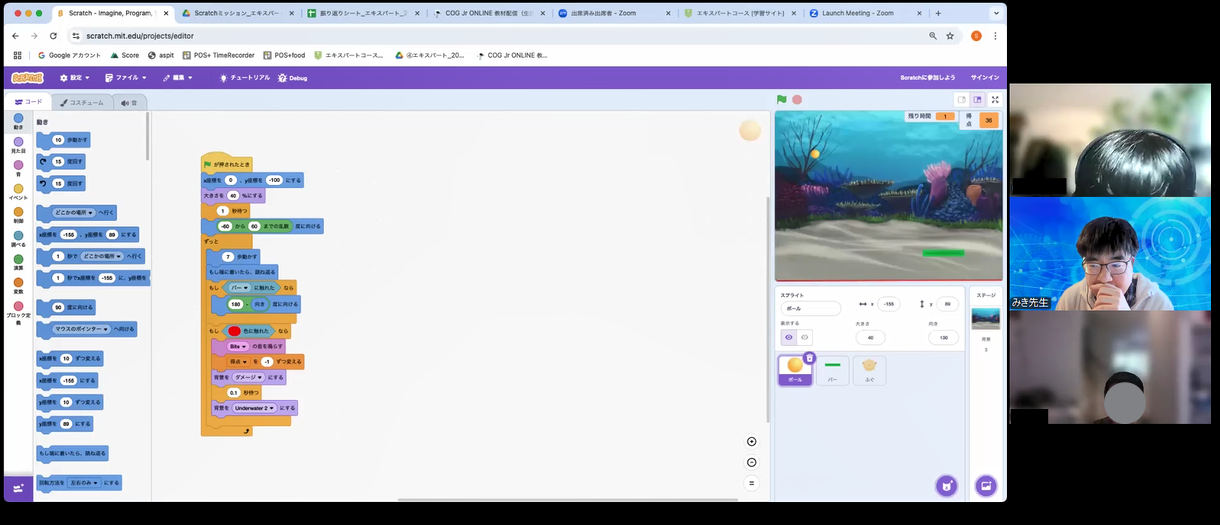Select the stage backdrop thumbnail
This screenshot has width=1220, height=525.
coord(985,318)
